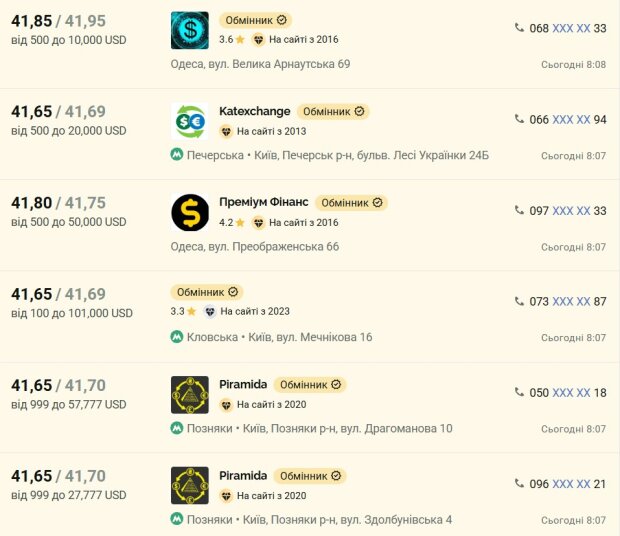Viewport: 620px width, 536px height.
Task: Open the Преміум Фінанс name link
Action: pyautogui.click(x=264, y=202)
